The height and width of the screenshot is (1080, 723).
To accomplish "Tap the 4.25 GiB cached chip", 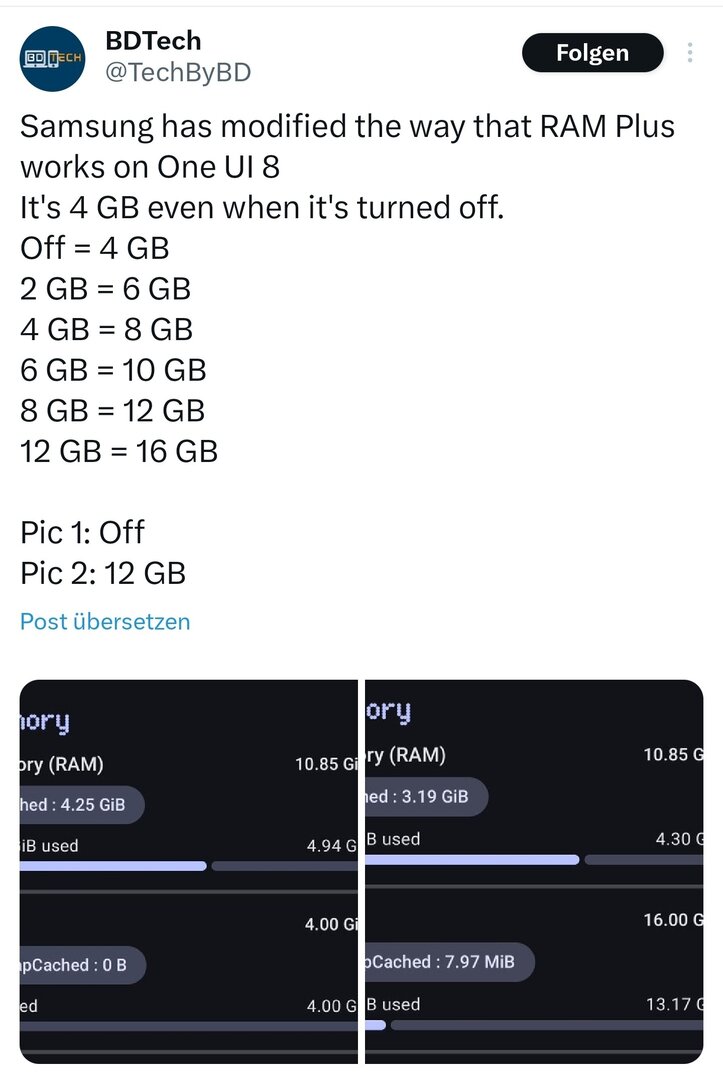I will point(81,803).
